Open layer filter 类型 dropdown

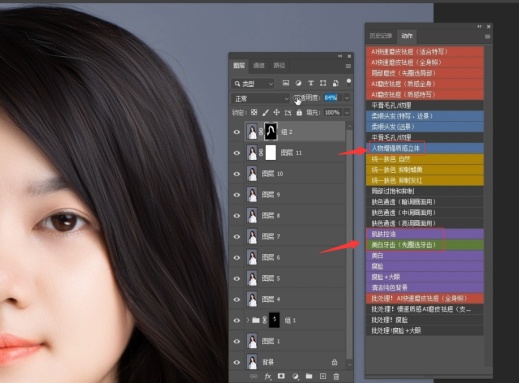253,84
